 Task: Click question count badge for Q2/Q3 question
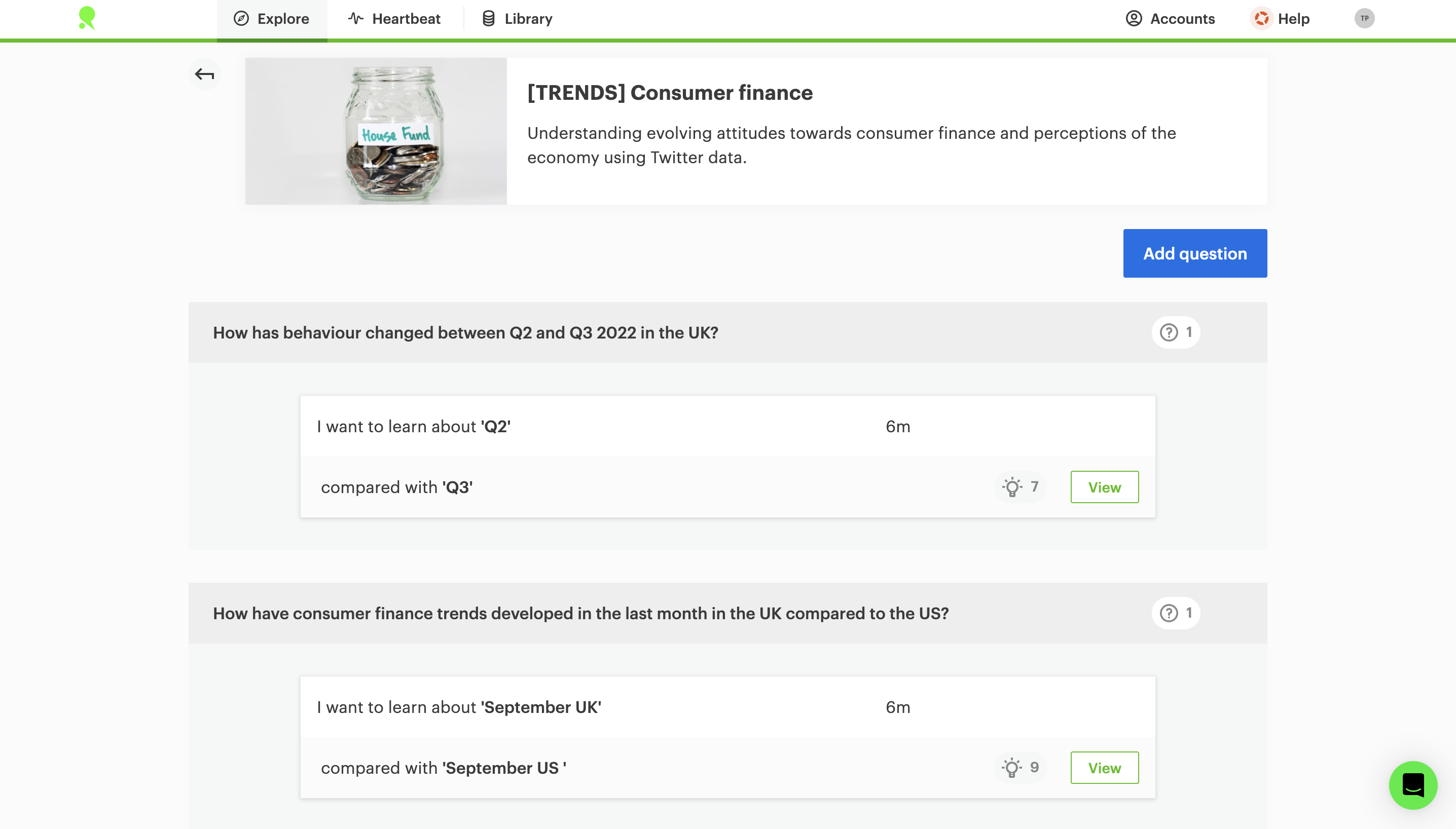click(1176, 332)
